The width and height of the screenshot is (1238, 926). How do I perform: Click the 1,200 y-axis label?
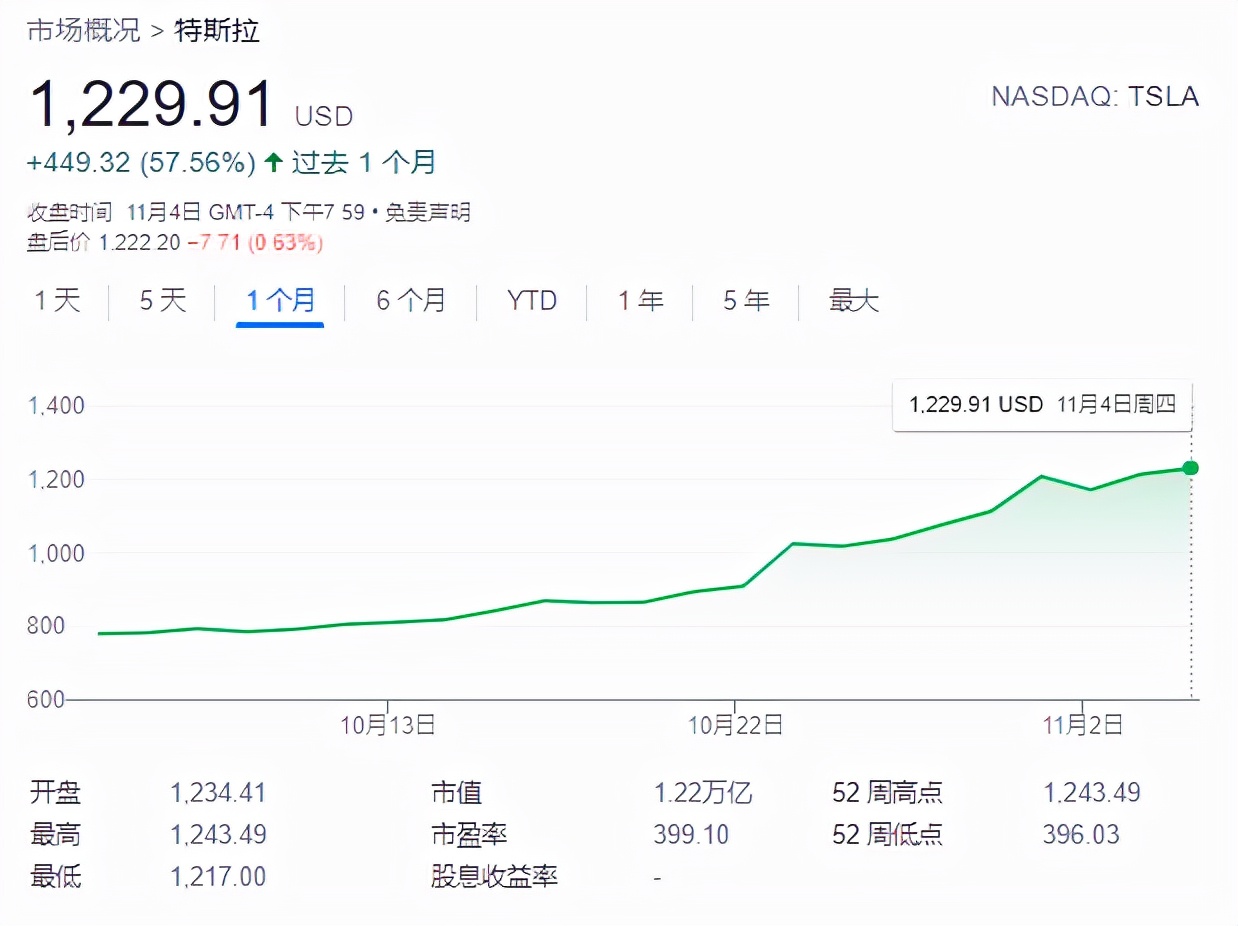(57, 479)
